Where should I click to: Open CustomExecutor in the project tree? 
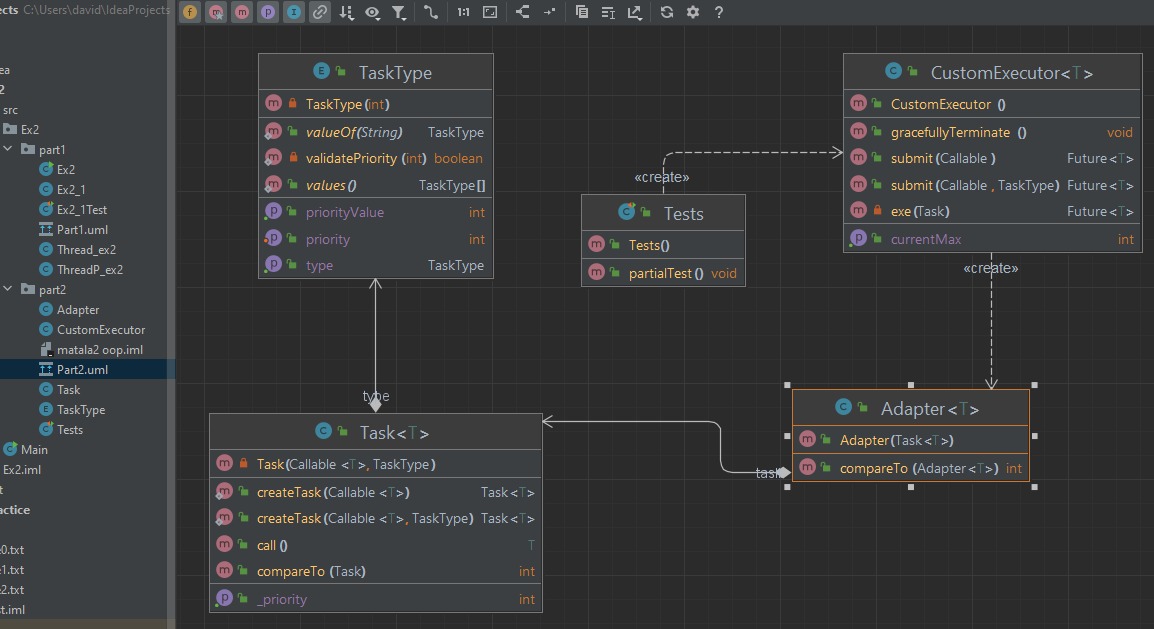(100, 330)
